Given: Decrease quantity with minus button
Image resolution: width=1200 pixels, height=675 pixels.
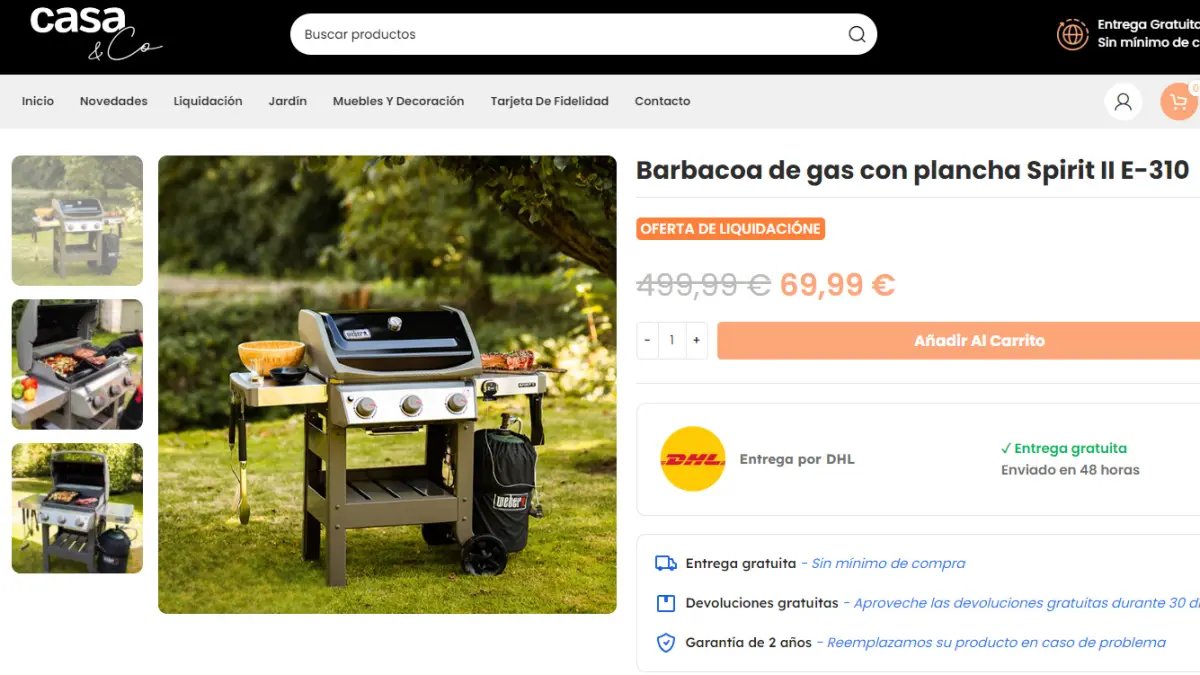Looking at the screenshot, I should tap(647, 340).
